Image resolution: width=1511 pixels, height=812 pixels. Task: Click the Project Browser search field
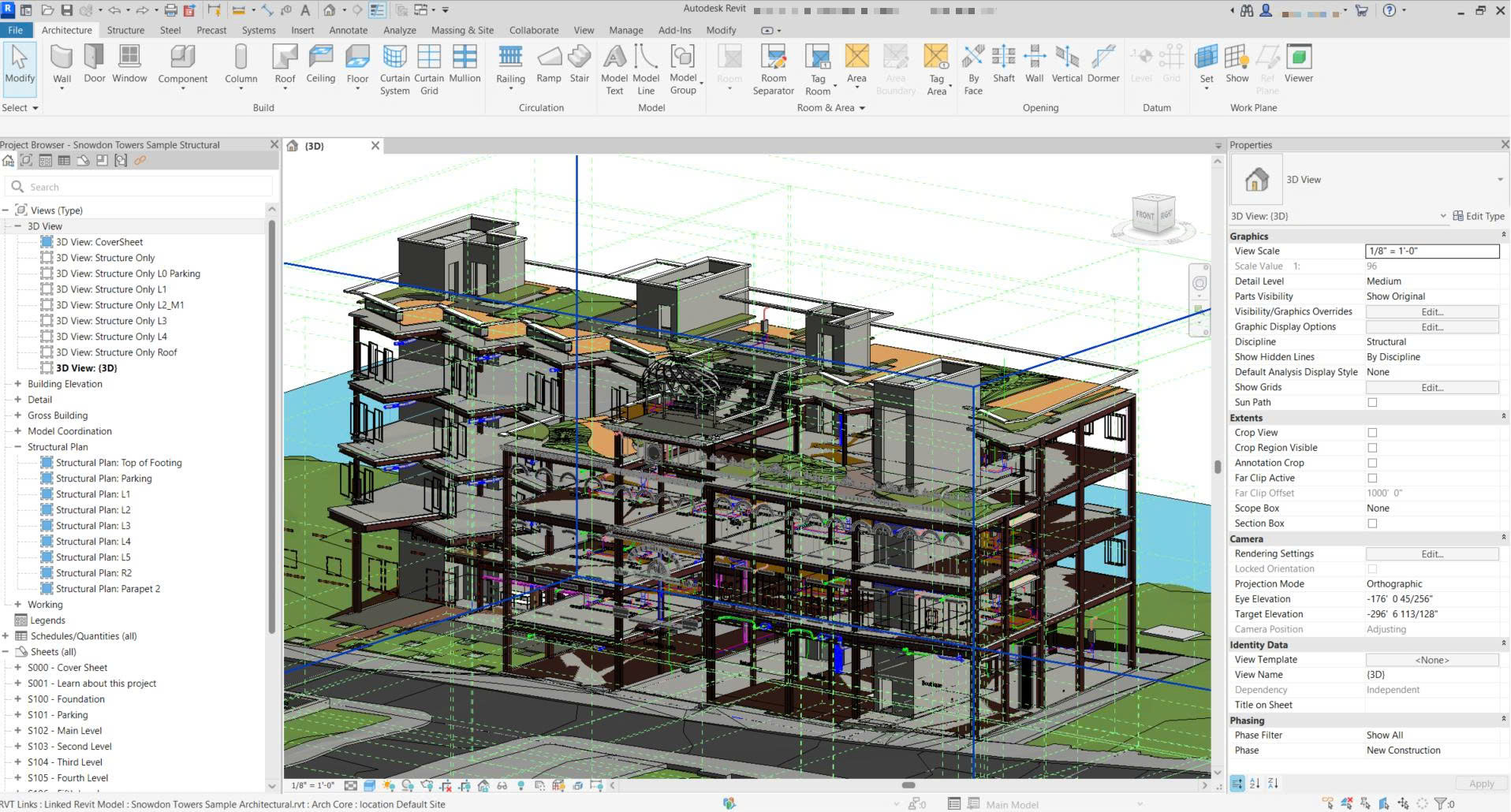pyautogui.click(x=142, y=187)
